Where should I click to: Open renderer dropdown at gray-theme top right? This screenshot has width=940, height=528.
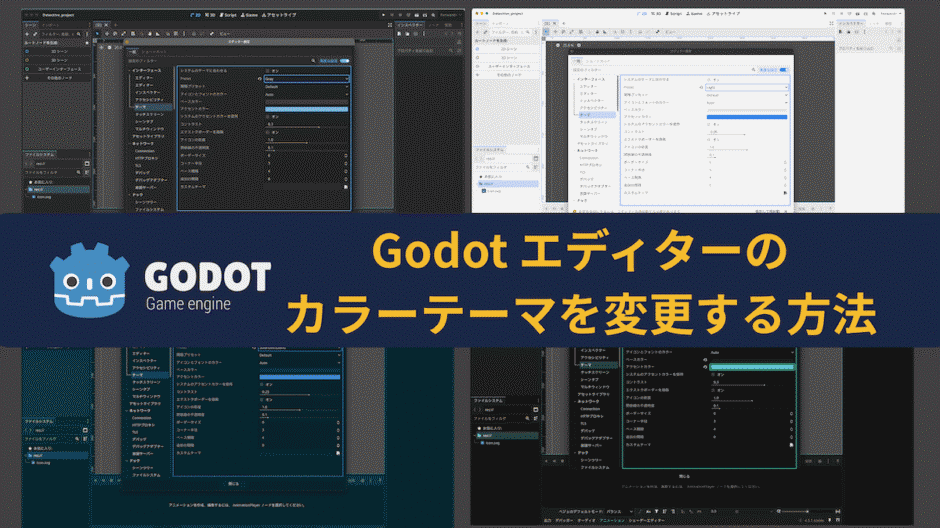[x=449, y=15]
